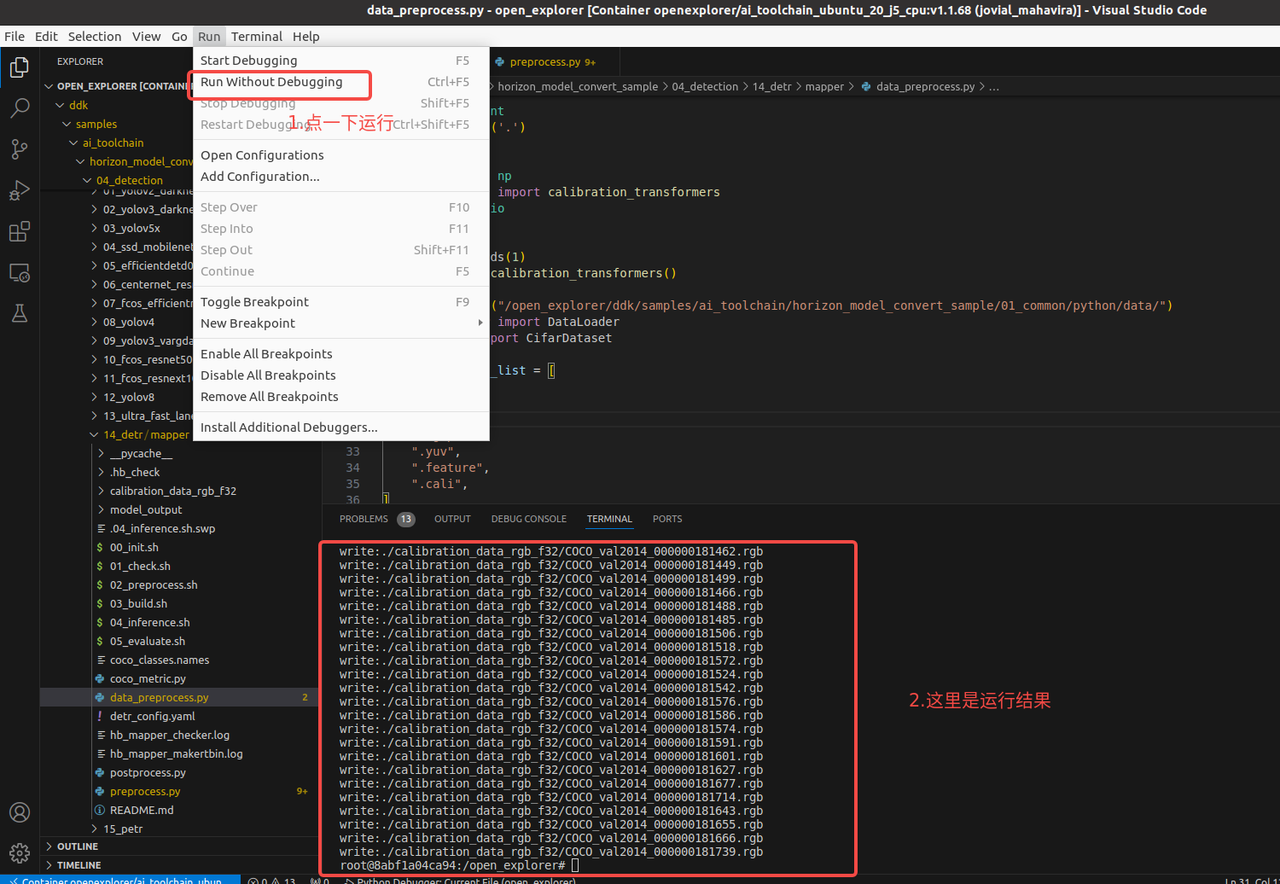Open the Remote Explorer icon
Viewport: 1280px width, 884px height.
click(x=19, y=273)
